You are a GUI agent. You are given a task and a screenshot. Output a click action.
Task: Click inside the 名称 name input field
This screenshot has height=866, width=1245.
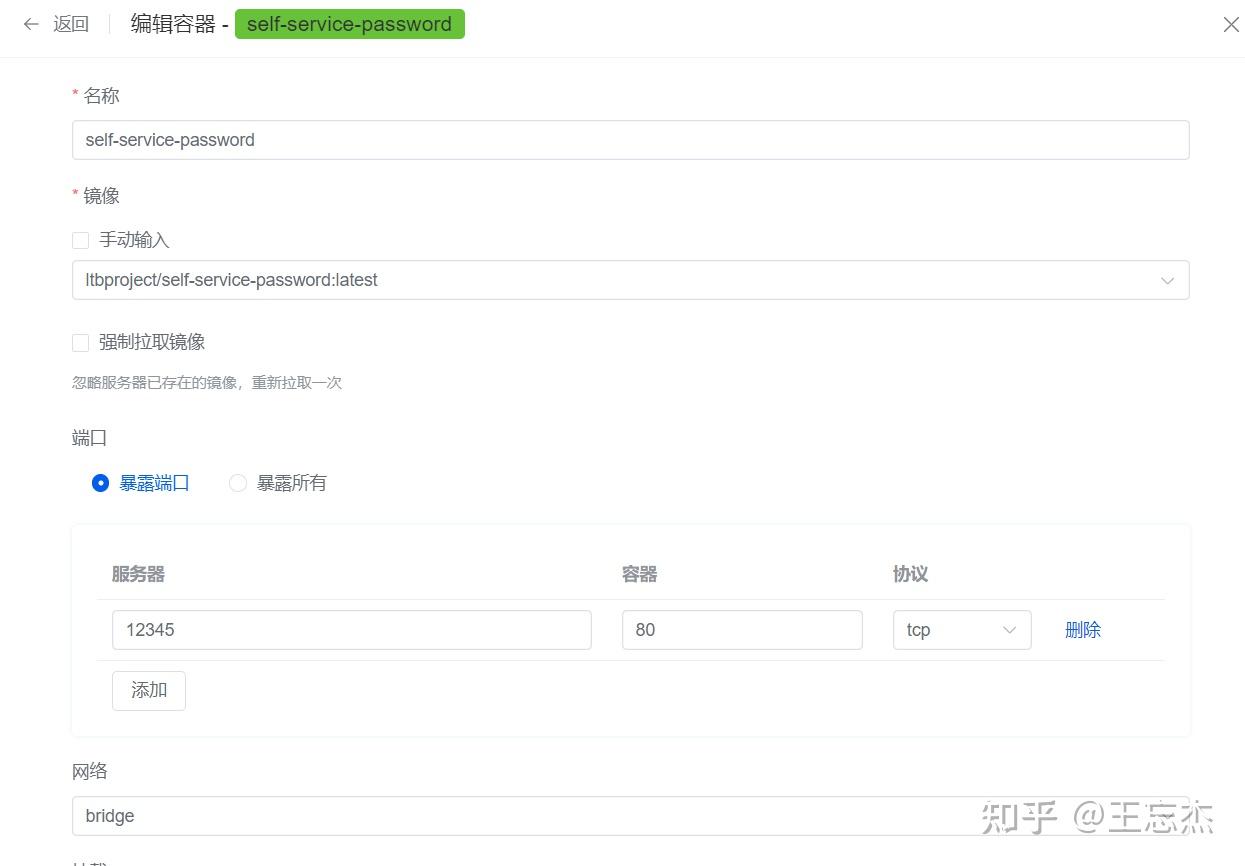(630, 140)
